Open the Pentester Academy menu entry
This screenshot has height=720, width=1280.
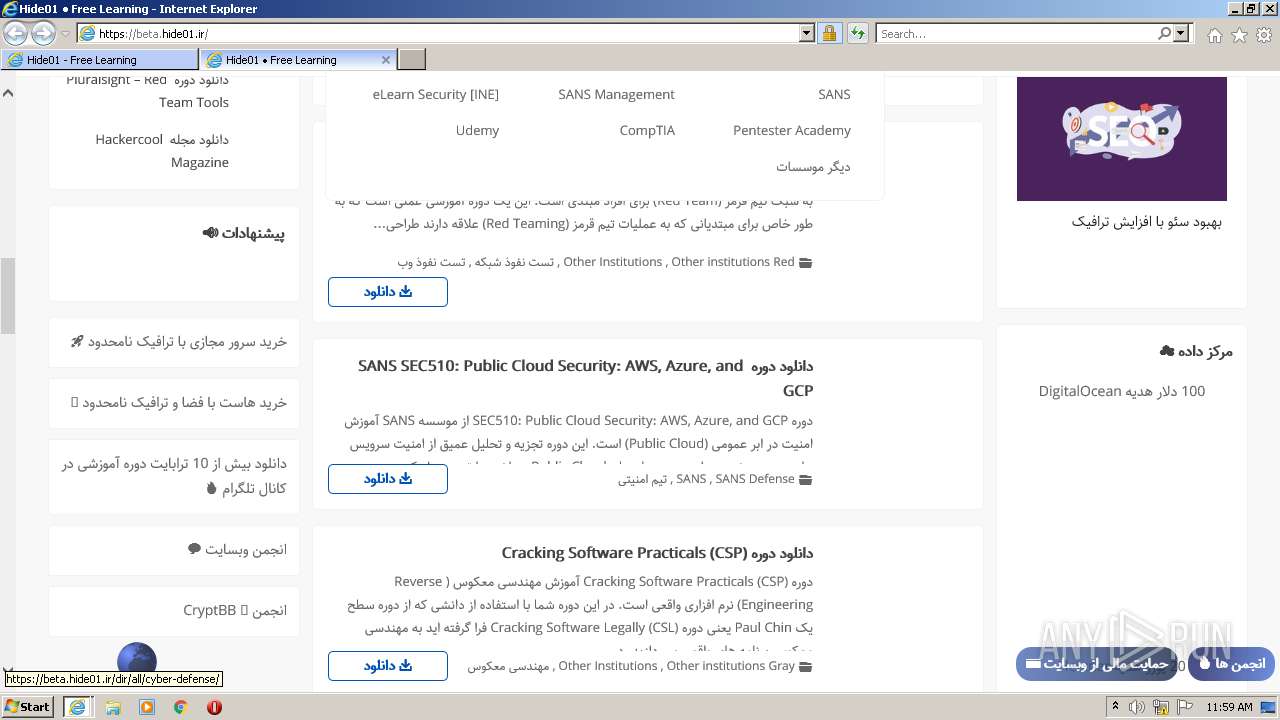pos(792,130)
